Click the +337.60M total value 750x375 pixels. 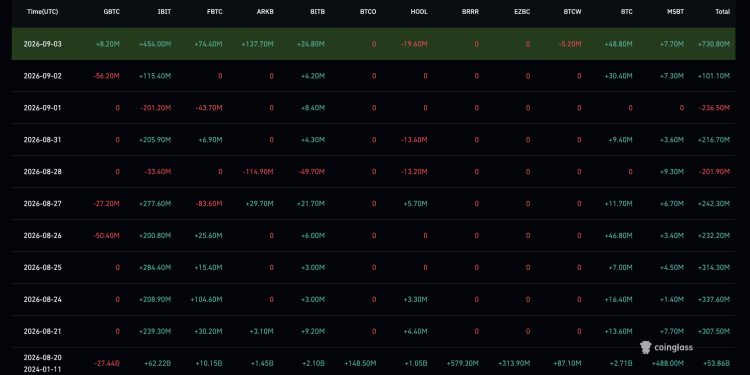click(x=714, y=300)
